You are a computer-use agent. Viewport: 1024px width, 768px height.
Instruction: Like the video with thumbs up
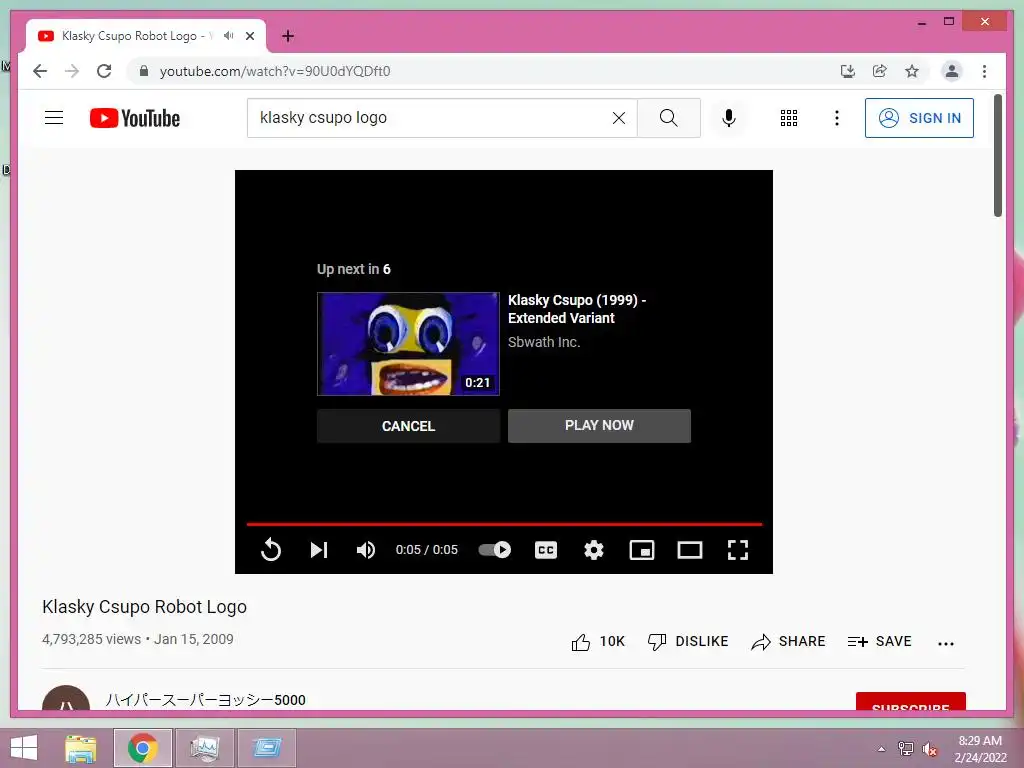click(x=598, y=642)
